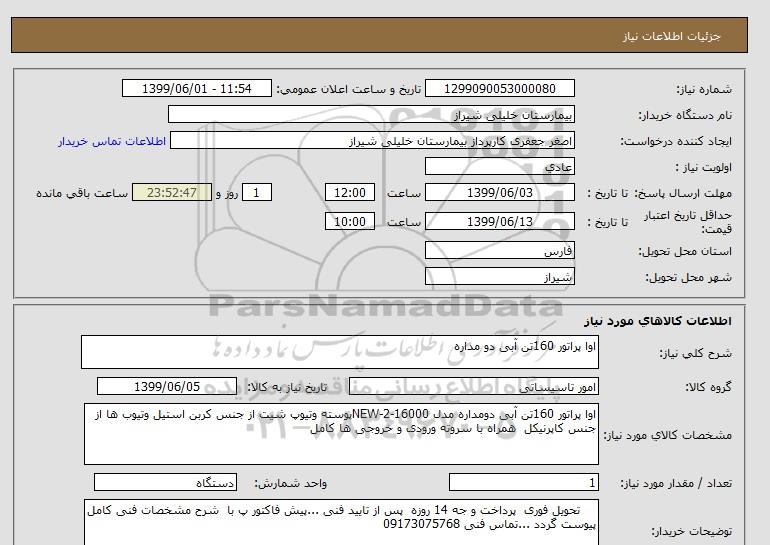Click the label مشخصات کالای مورد نیاز
770x545 pixels.
(667, 435)
